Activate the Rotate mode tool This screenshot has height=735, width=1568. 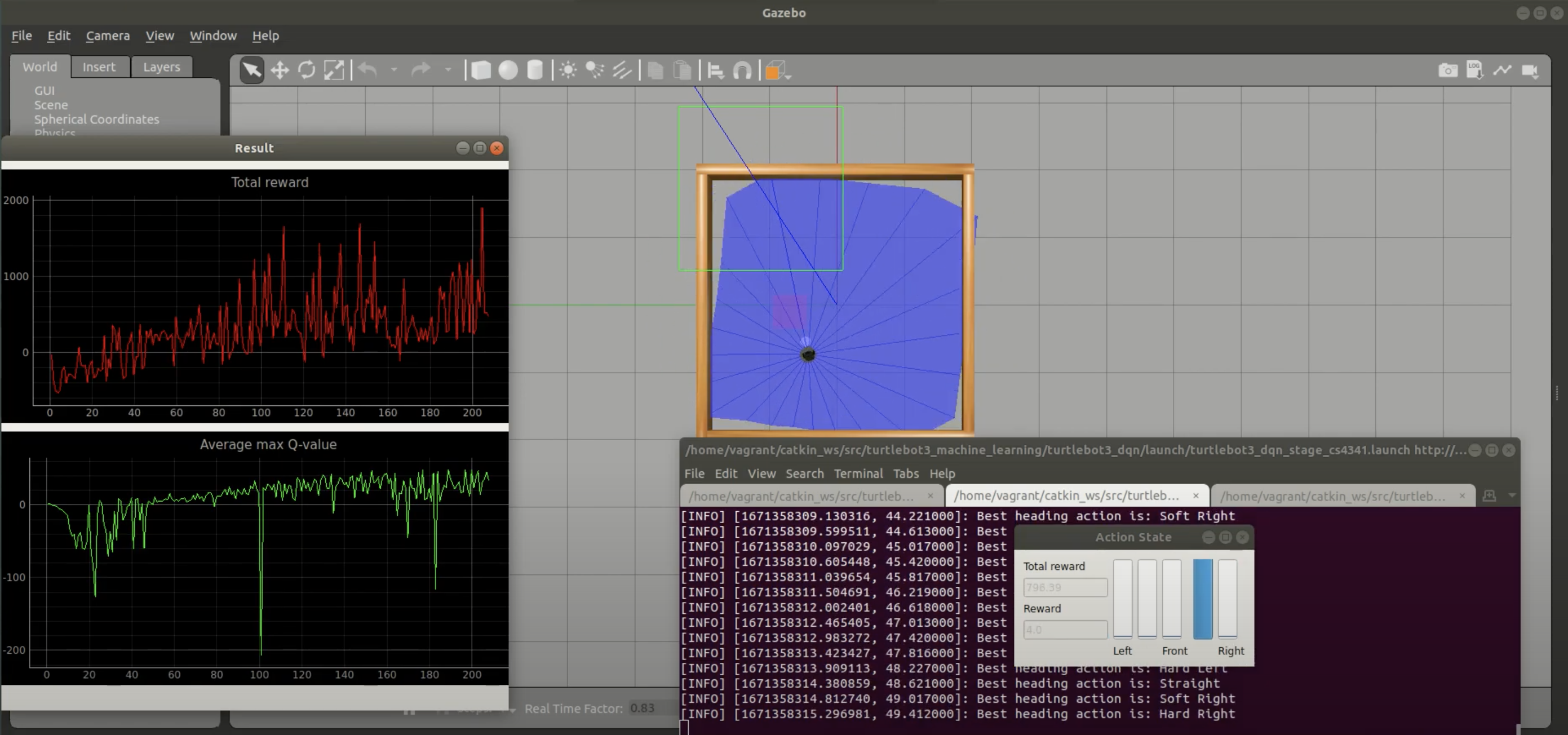(x=306, y=70)
